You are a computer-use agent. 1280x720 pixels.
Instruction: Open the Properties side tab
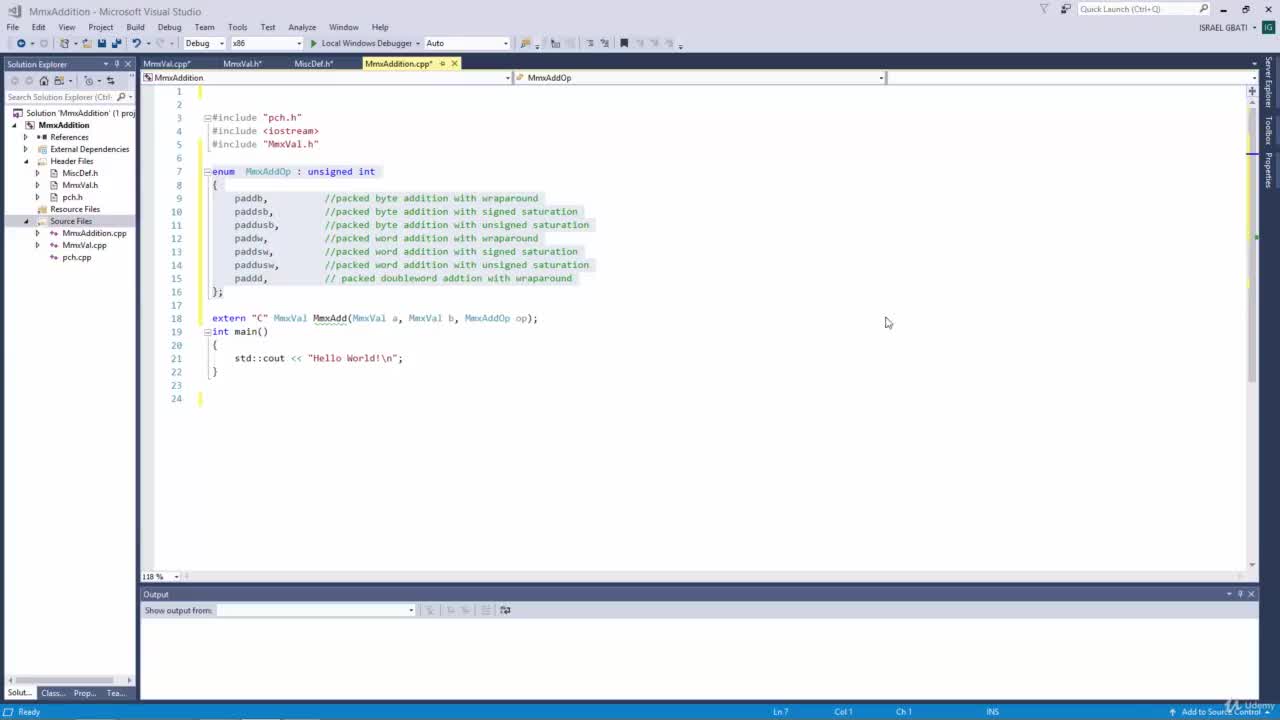tap(1269, 170)
